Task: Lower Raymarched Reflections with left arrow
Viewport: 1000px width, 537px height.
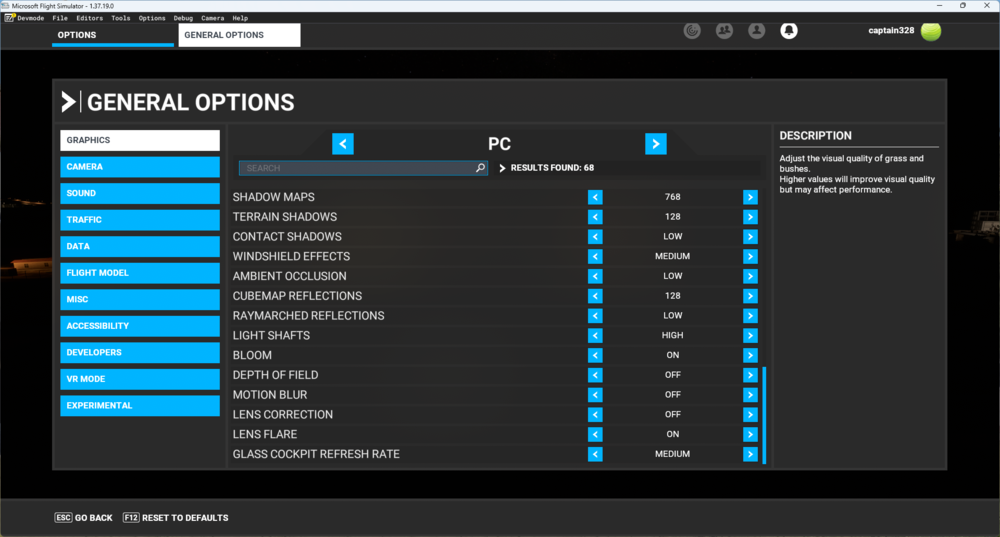Action: (595, 316)
